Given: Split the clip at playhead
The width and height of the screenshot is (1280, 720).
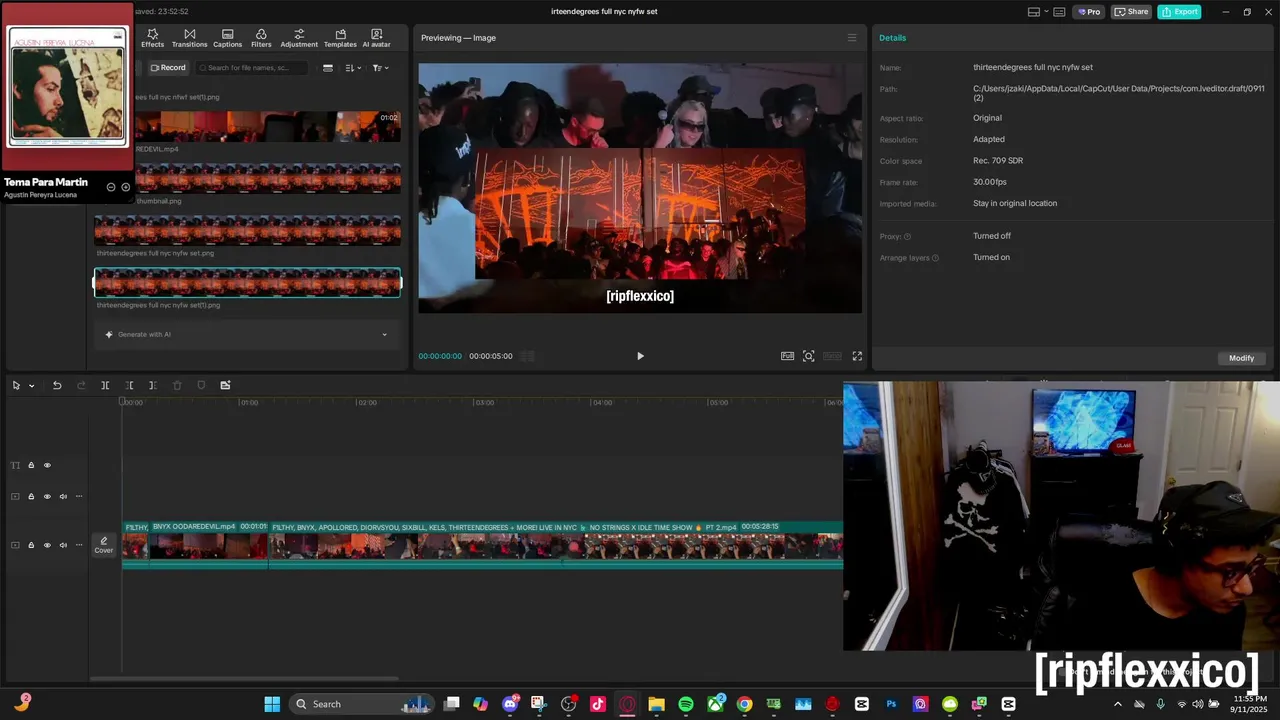Looking at the screenshot, I should [x=105, y=385].
